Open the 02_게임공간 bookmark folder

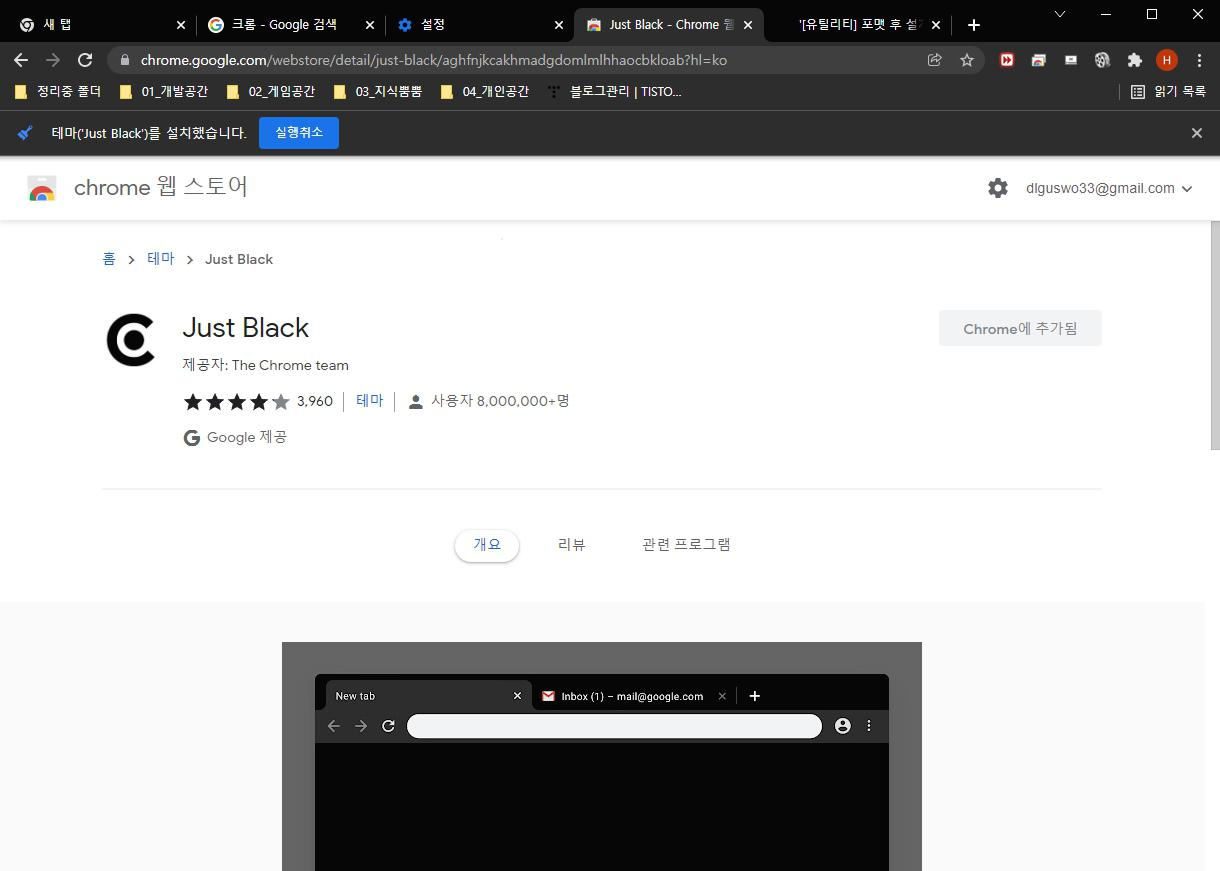tap(270, 91)
